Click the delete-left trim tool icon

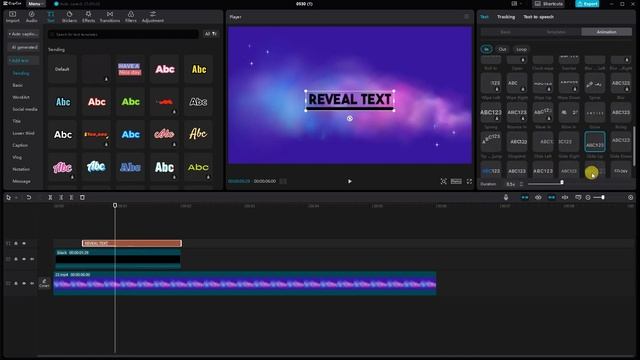tap(61, 198)
